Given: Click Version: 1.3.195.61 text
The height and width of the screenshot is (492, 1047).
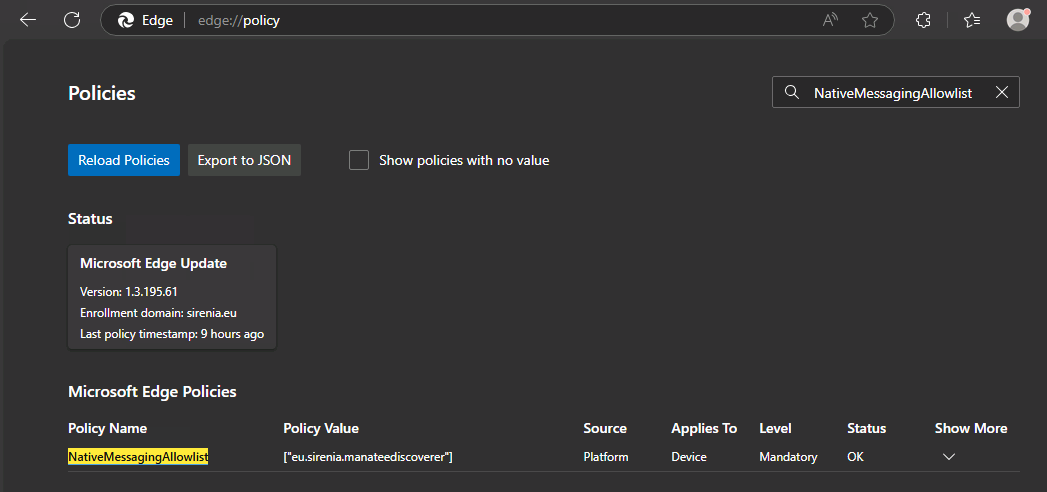Looking at the screenshot, I should coord(128,292).
